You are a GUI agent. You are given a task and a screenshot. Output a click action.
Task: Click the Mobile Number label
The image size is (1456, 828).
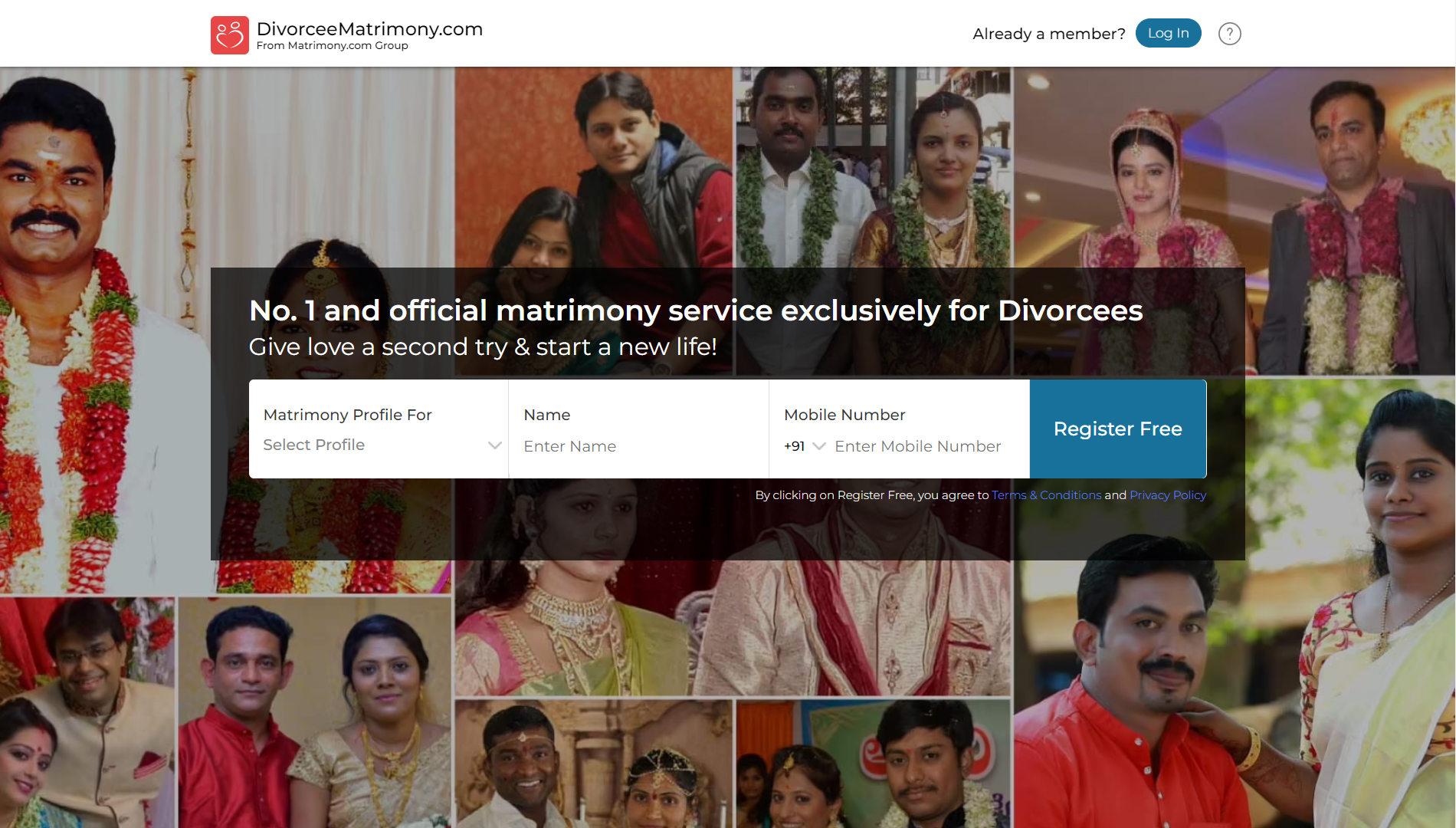coord(844,415)
